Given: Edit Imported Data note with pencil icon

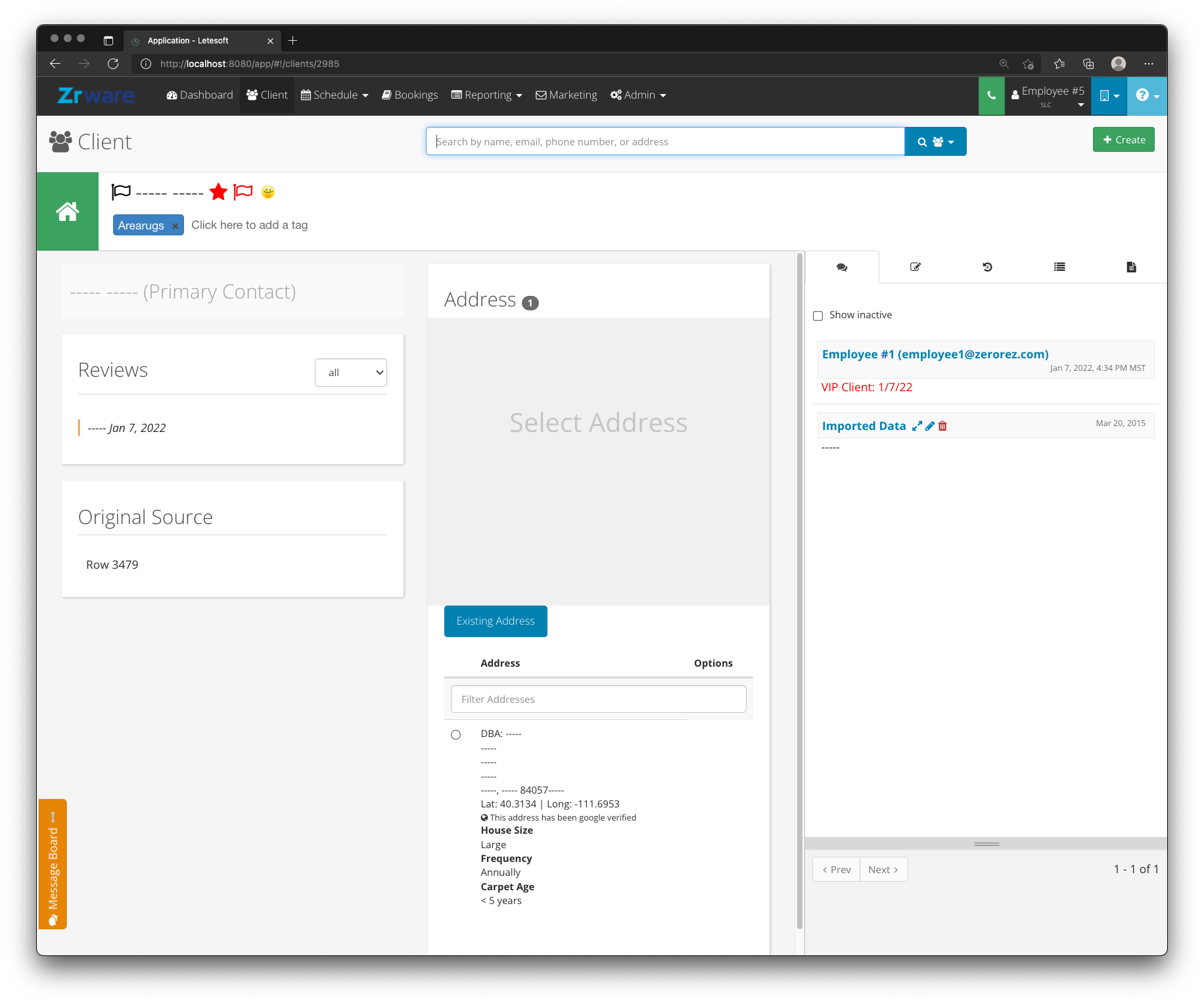Looking at the screenshot, I should (930, 426).
